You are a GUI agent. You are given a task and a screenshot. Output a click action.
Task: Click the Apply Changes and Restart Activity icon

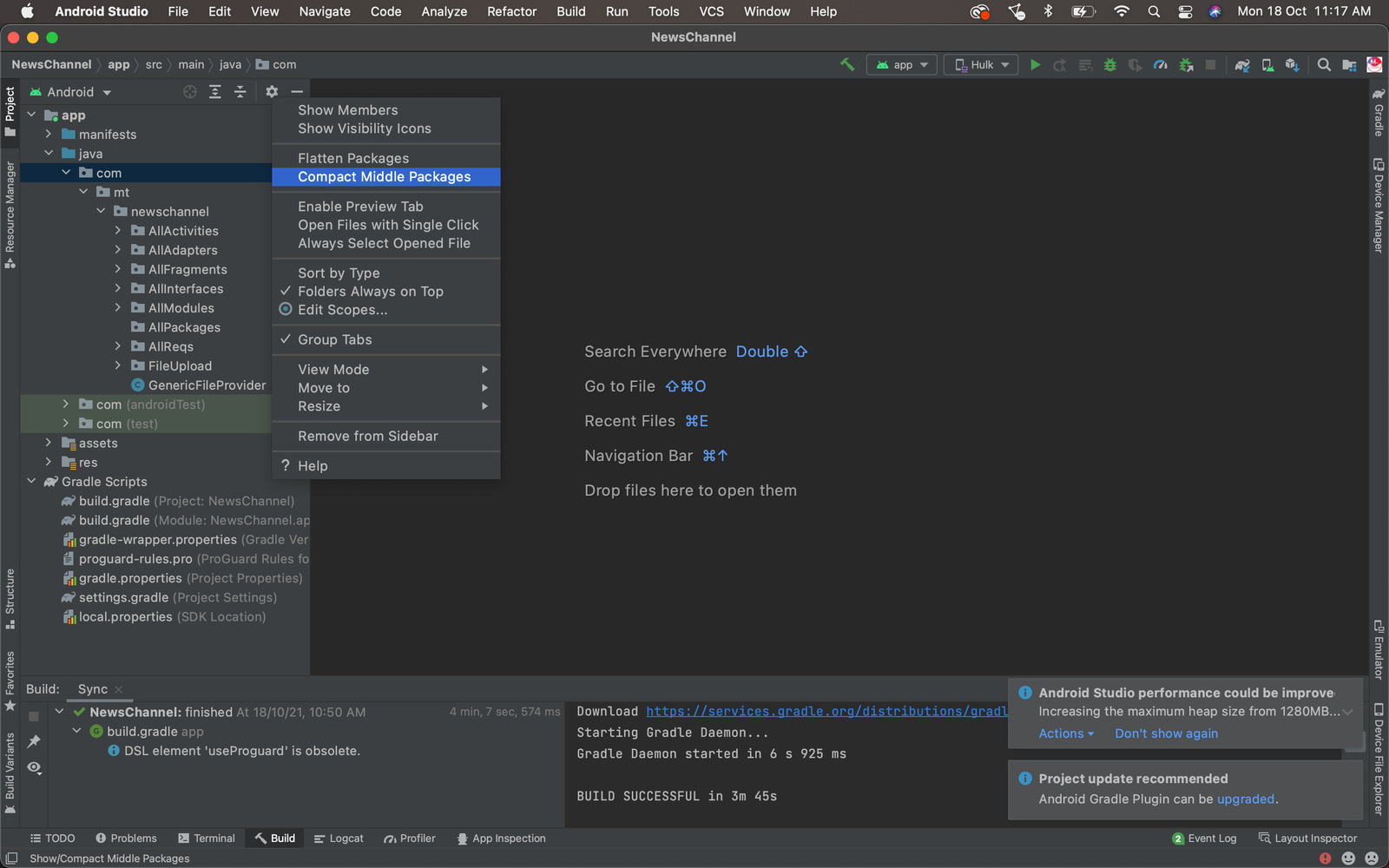(x=1060, y=65)
